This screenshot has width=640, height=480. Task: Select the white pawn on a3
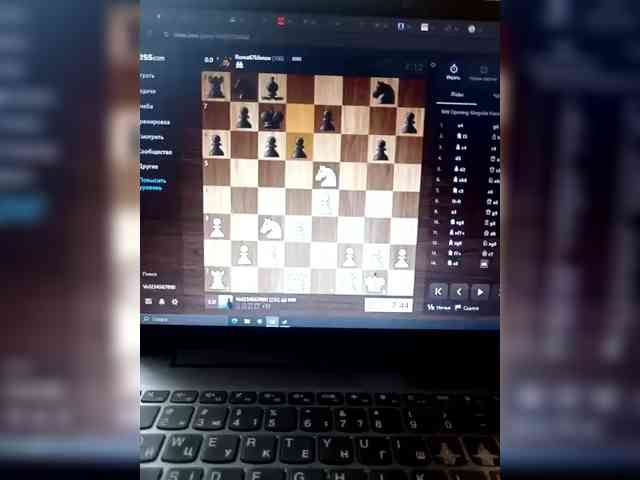(x=217, y=227)
